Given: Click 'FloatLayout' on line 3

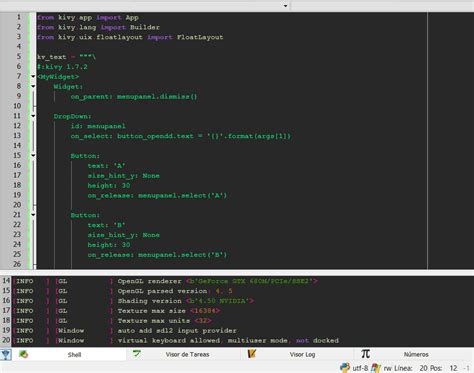Looking at the screenshot, I should pos(200,37).
